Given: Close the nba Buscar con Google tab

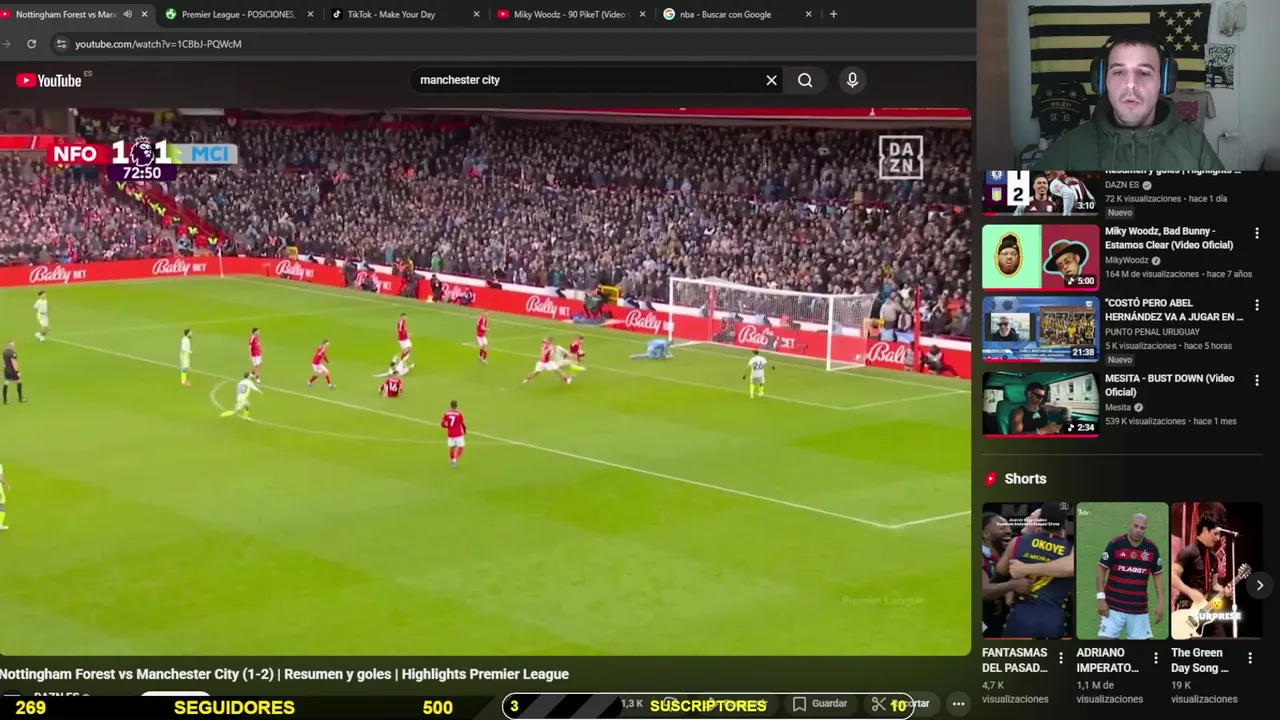Looking at the screenshot, I should [808, 14].
